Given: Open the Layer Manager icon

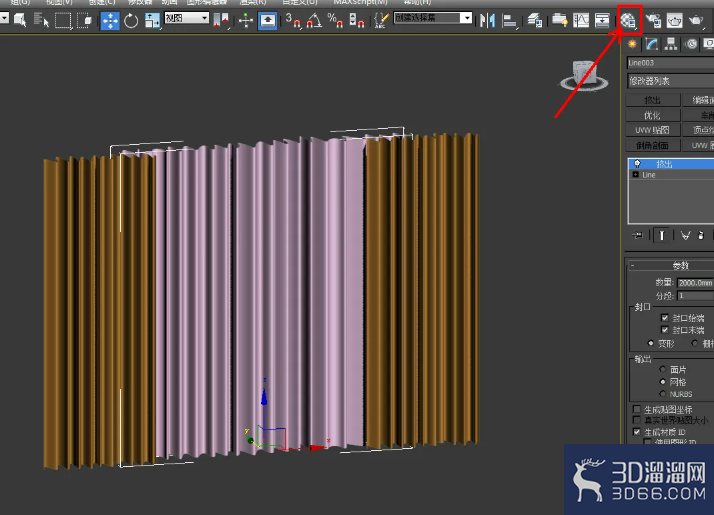Looking at the screenshot, I should pyautogui.click(x=535, y=20).
